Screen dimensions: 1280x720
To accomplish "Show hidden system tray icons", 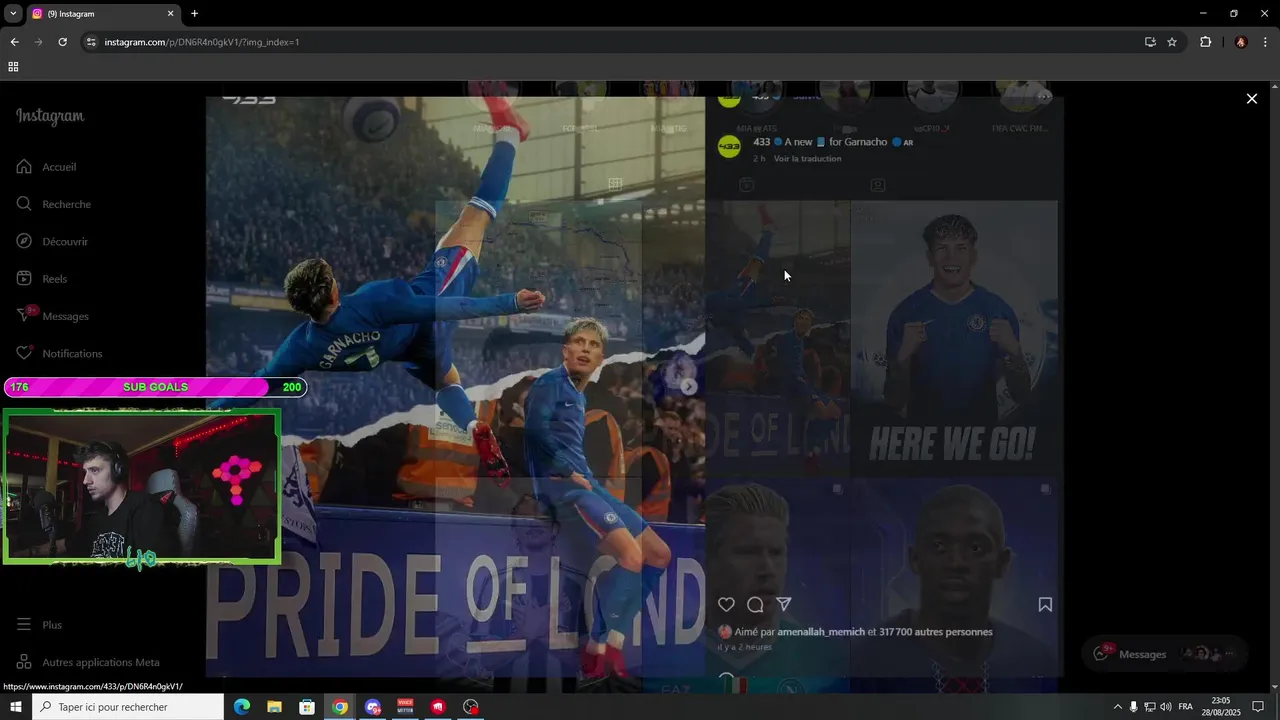I will [1117, 707].
